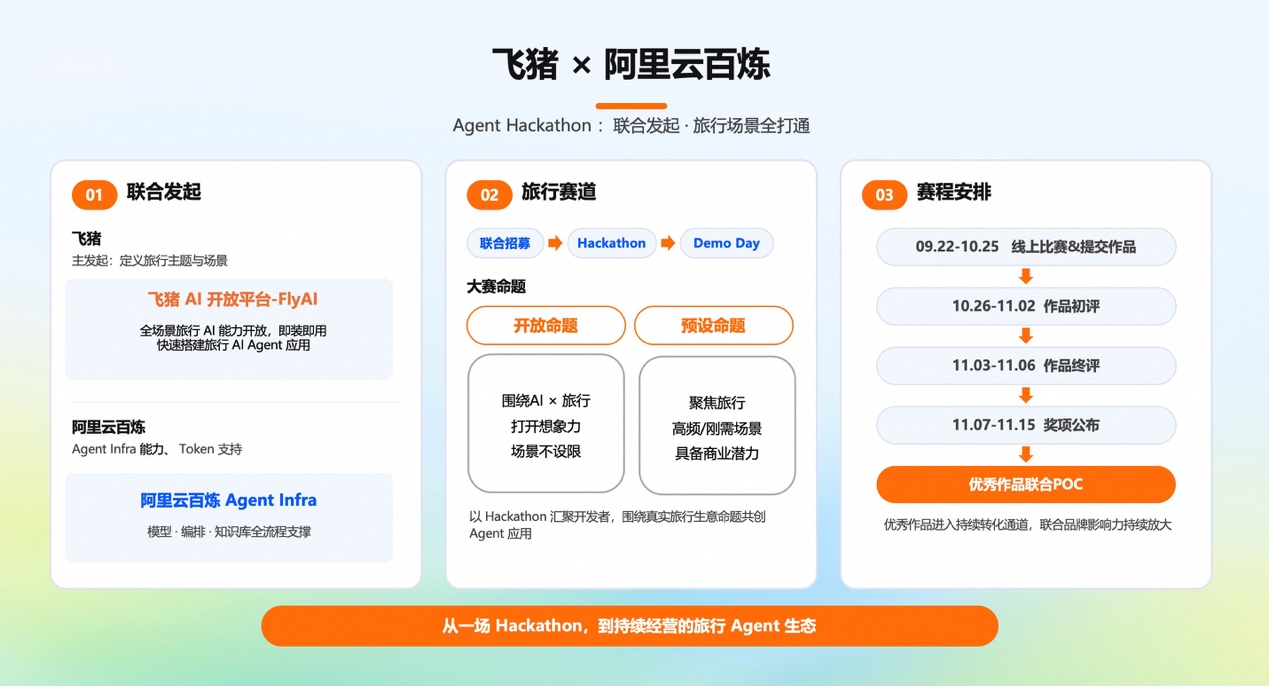Click the main title 飞猪 × 阿里云百炼
Screen dimensions: 1269x686
coord(631,65)
